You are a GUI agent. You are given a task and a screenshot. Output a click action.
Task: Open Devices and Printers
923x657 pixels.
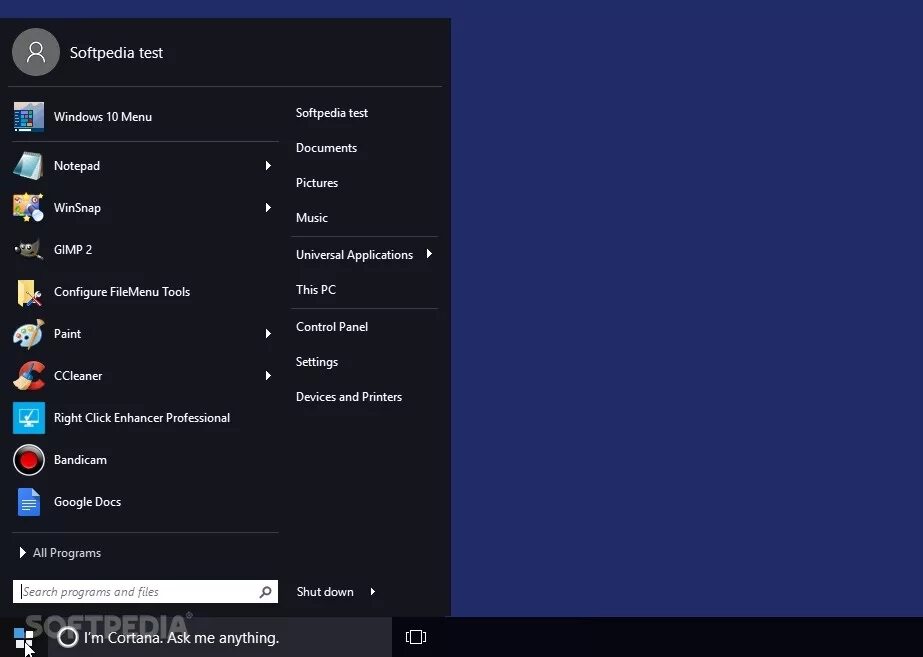point(348,397)
